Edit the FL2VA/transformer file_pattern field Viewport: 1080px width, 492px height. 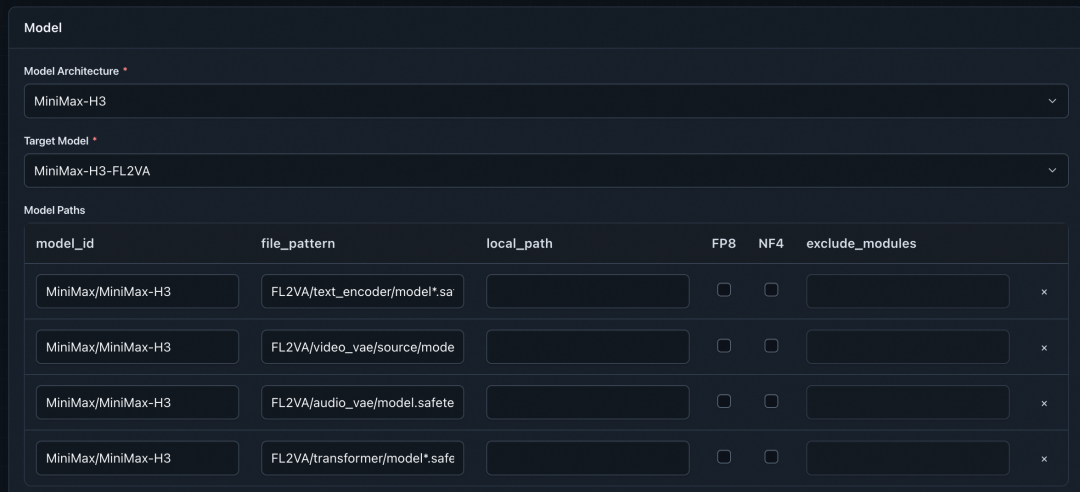coord(362,458)
